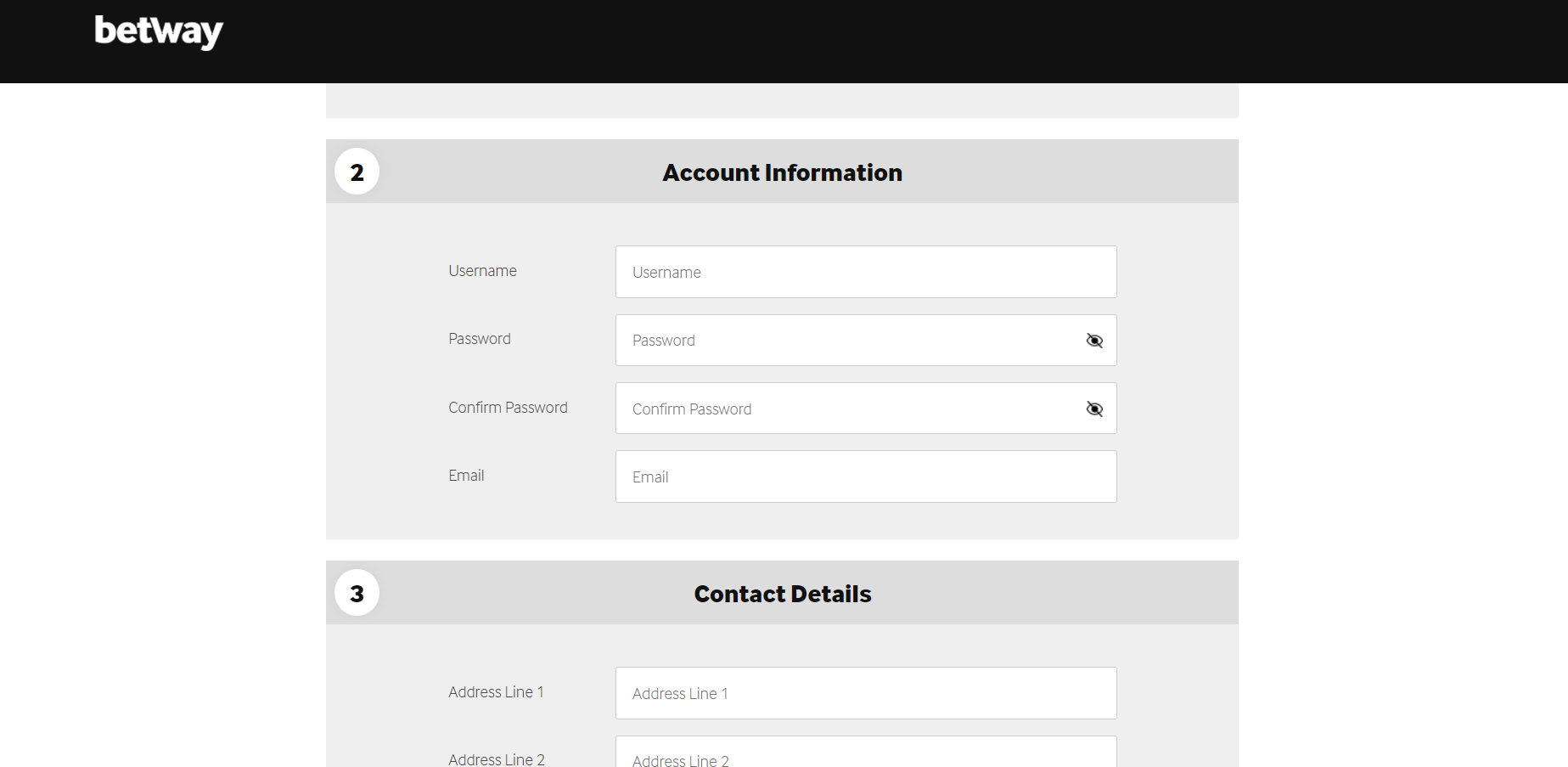The width and height of the screenshot is (1568, 767).
Task: Show the Confirm Password text via eye icon
Action: tap(1094, 409)
